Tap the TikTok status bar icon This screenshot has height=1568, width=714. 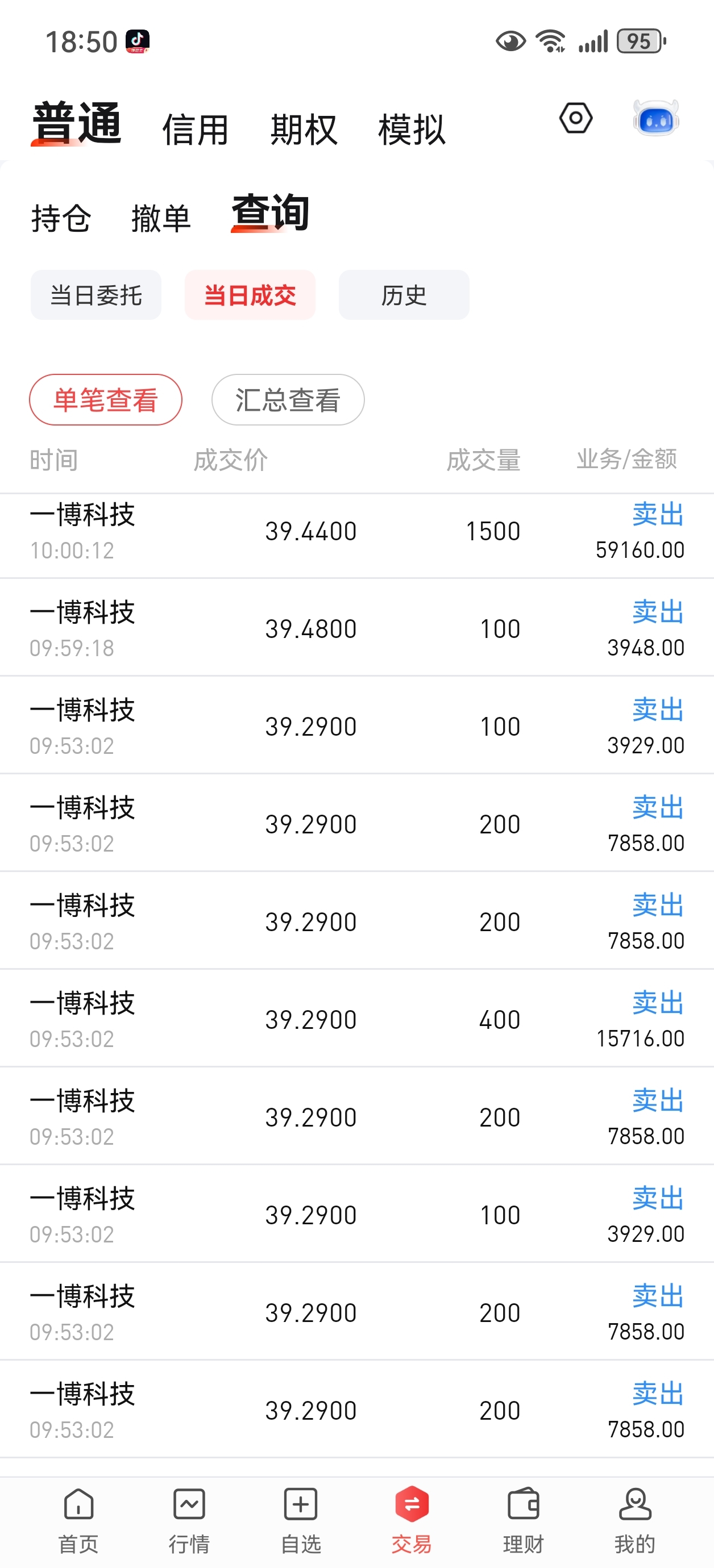click(x=138, y=41)
